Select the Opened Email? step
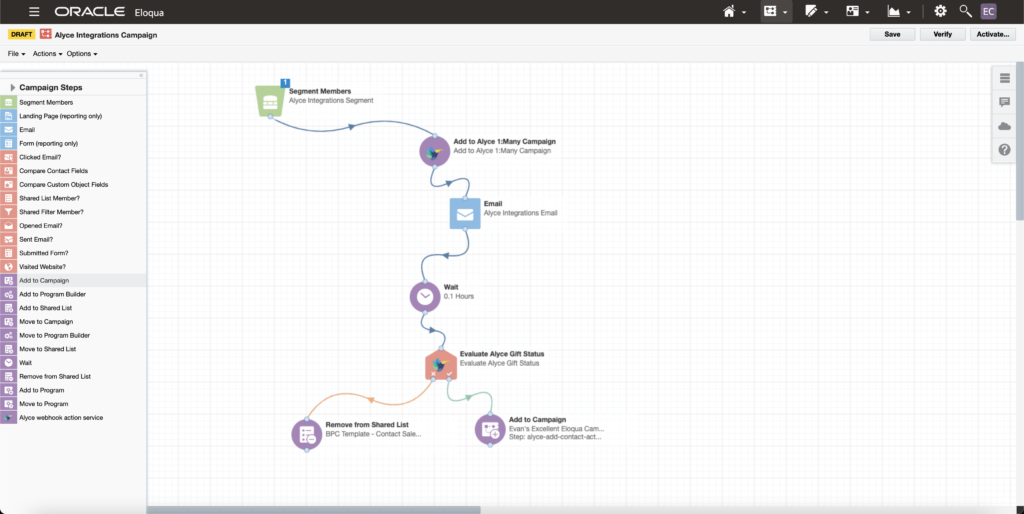Image resolution: width=1024 pixels, height=514 pixels. point(73,226)
